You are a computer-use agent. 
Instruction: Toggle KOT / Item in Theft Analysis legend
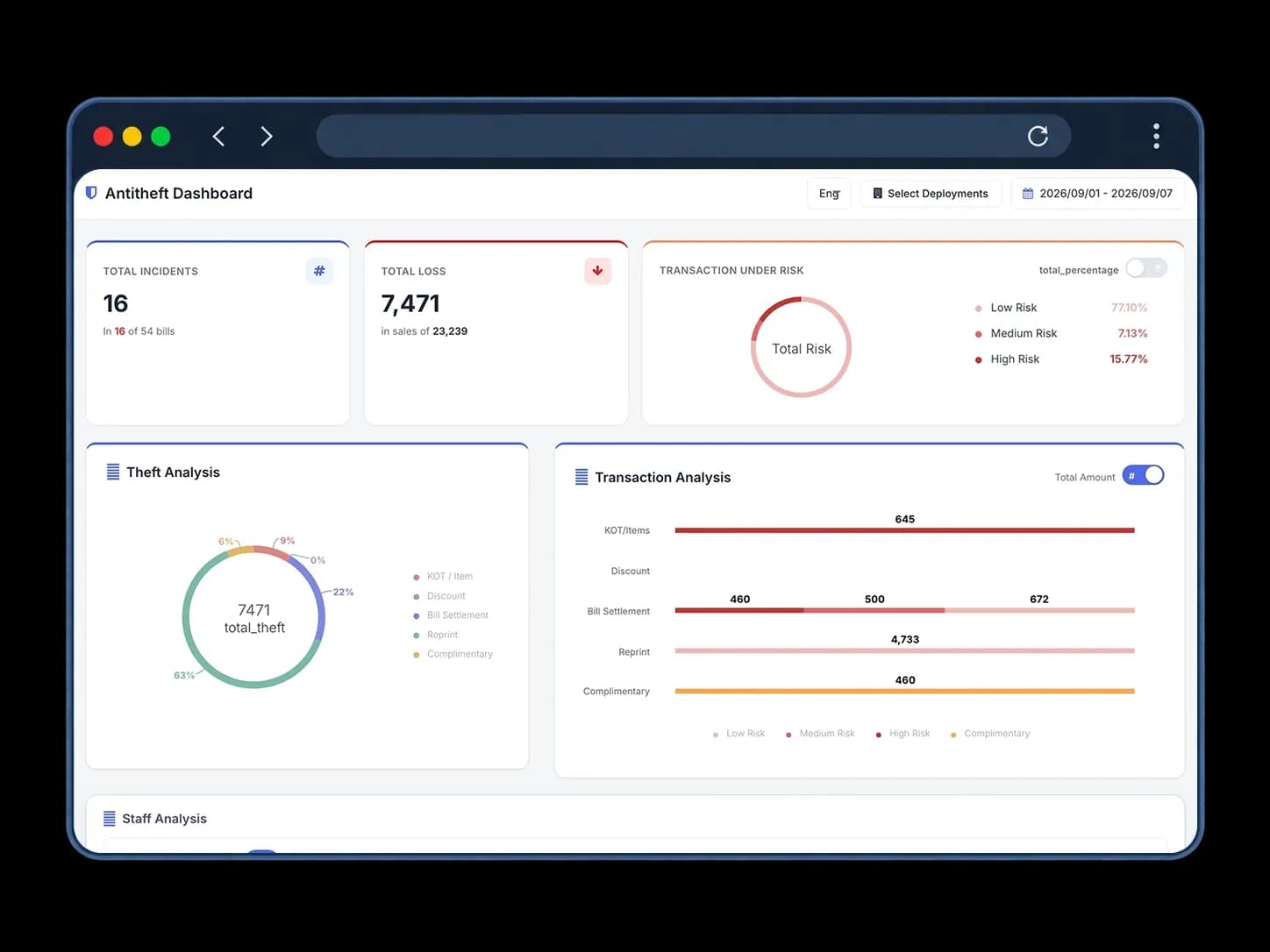click(443, 577)
